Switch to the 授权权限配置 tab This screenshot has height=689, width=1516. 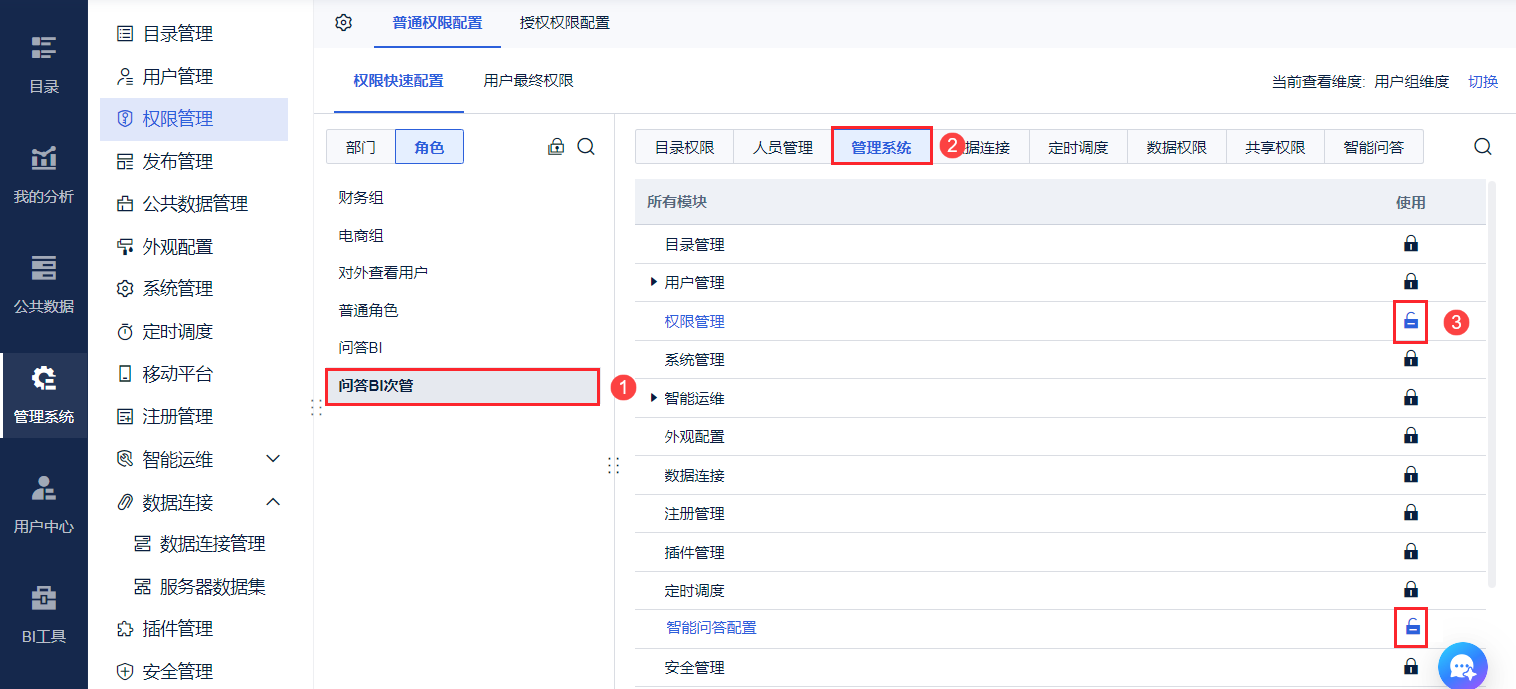click(x=565, y=22)
